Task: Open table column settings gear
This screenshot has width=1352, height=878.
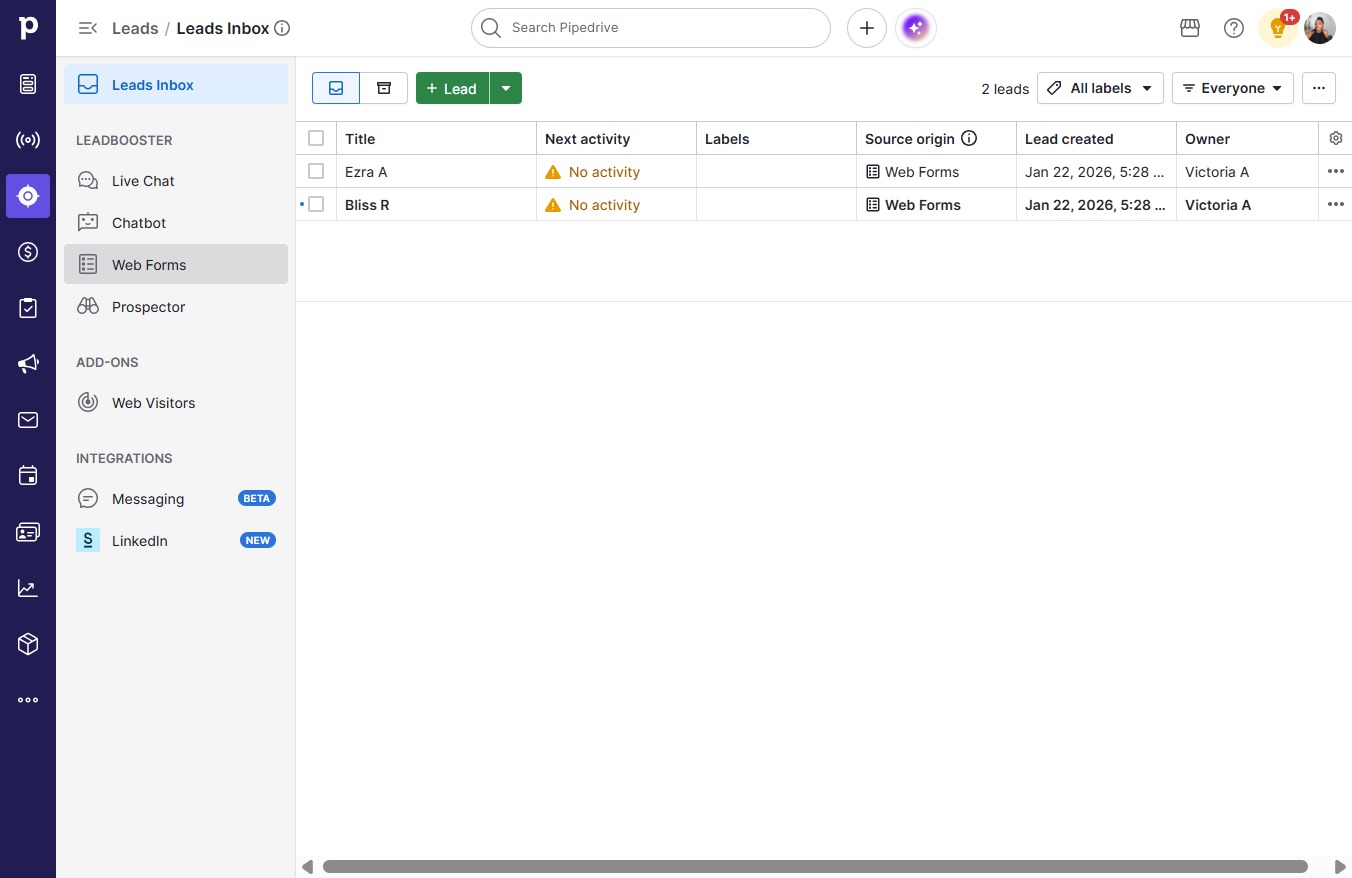Action: [x=1336, y=139]
